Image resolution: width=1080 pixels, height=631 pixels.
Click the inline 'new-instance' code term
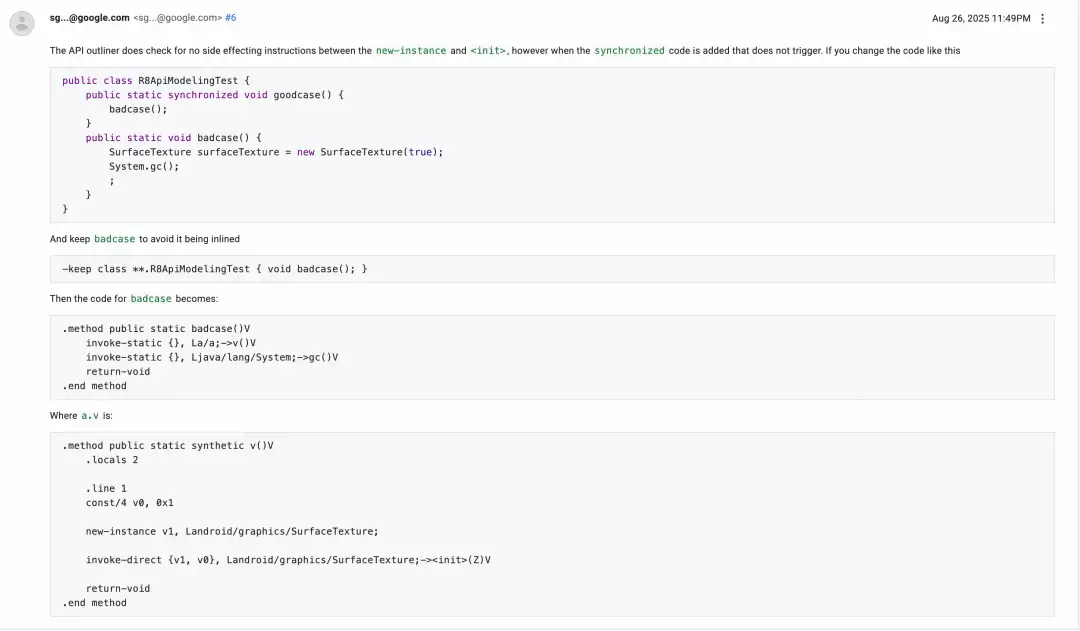click(x=411, y=51)
